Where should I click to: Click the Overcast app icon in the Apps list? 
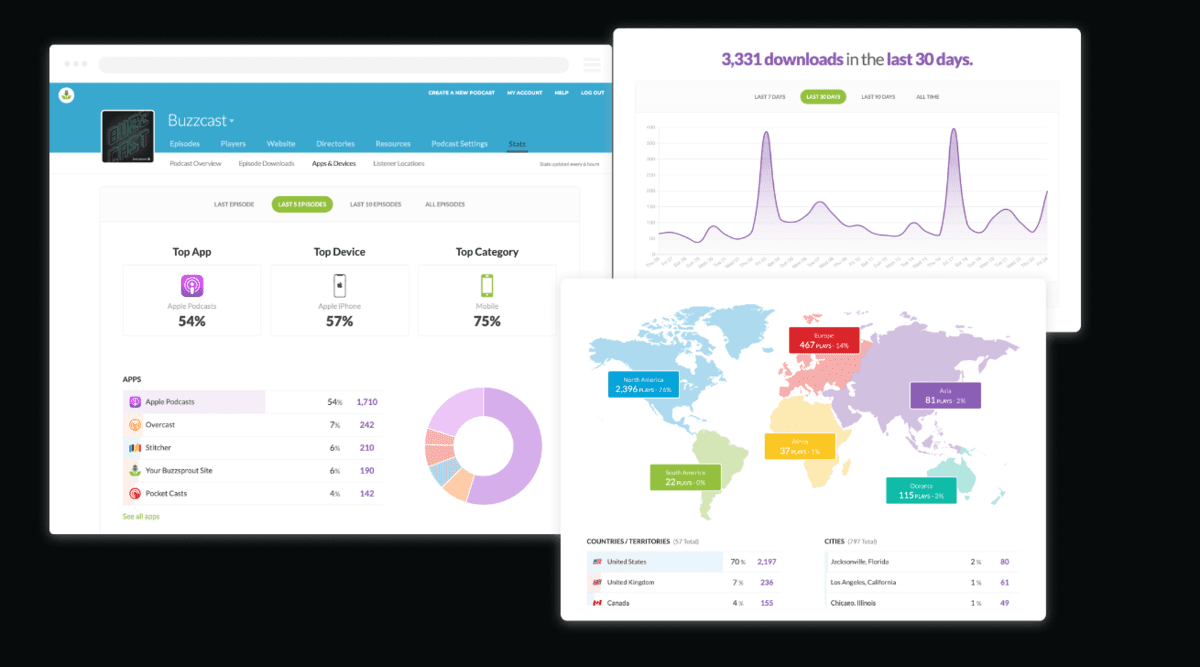(x=135, y=425)
